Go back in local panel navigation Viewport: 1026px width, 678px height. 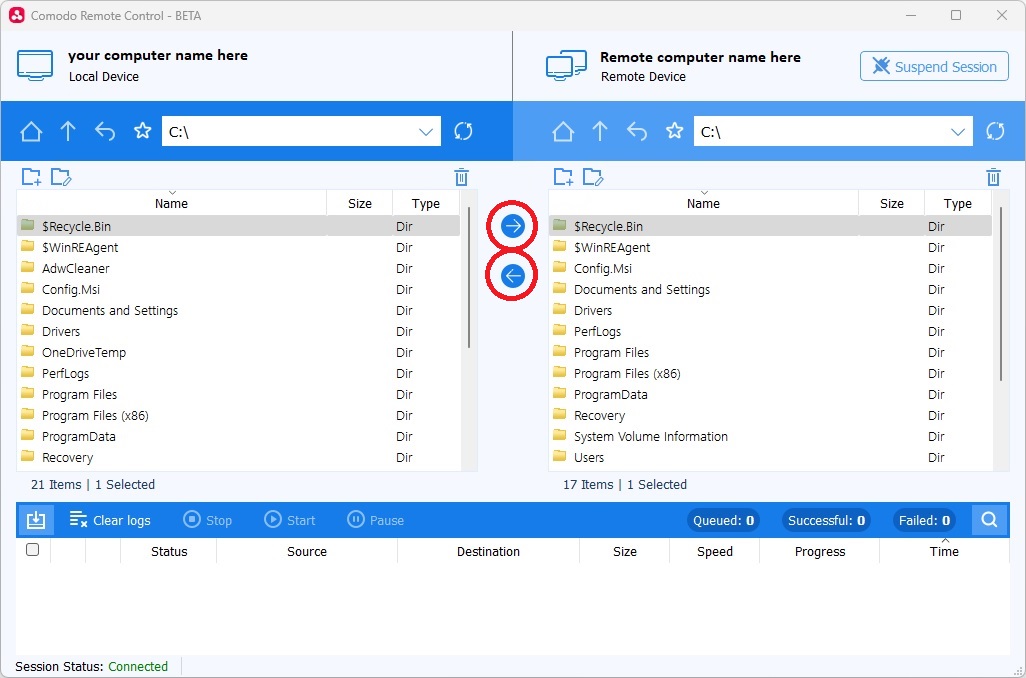click(105, 132)
